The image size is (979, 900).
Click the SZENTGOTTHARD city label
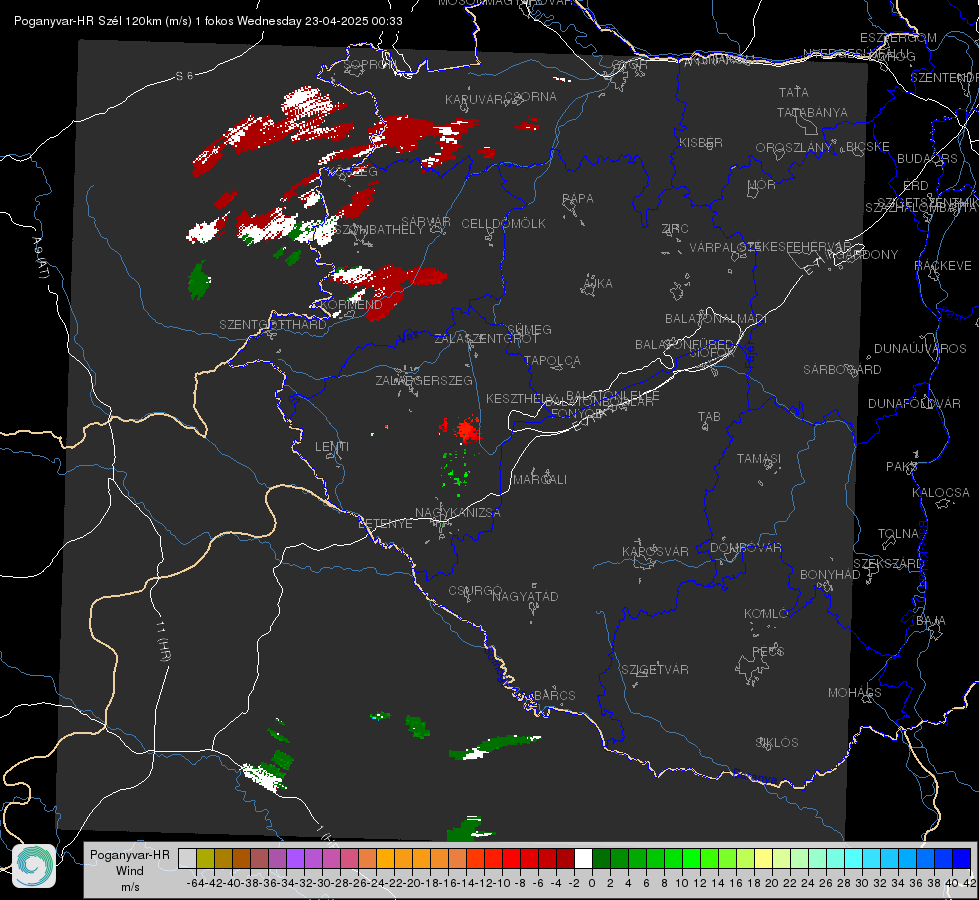[x=273, y=325]
